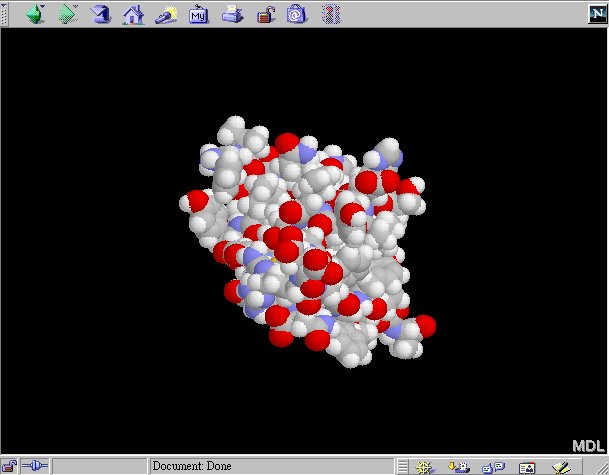
Task: Go back with the green Back arrow
Action: point(34,14)
